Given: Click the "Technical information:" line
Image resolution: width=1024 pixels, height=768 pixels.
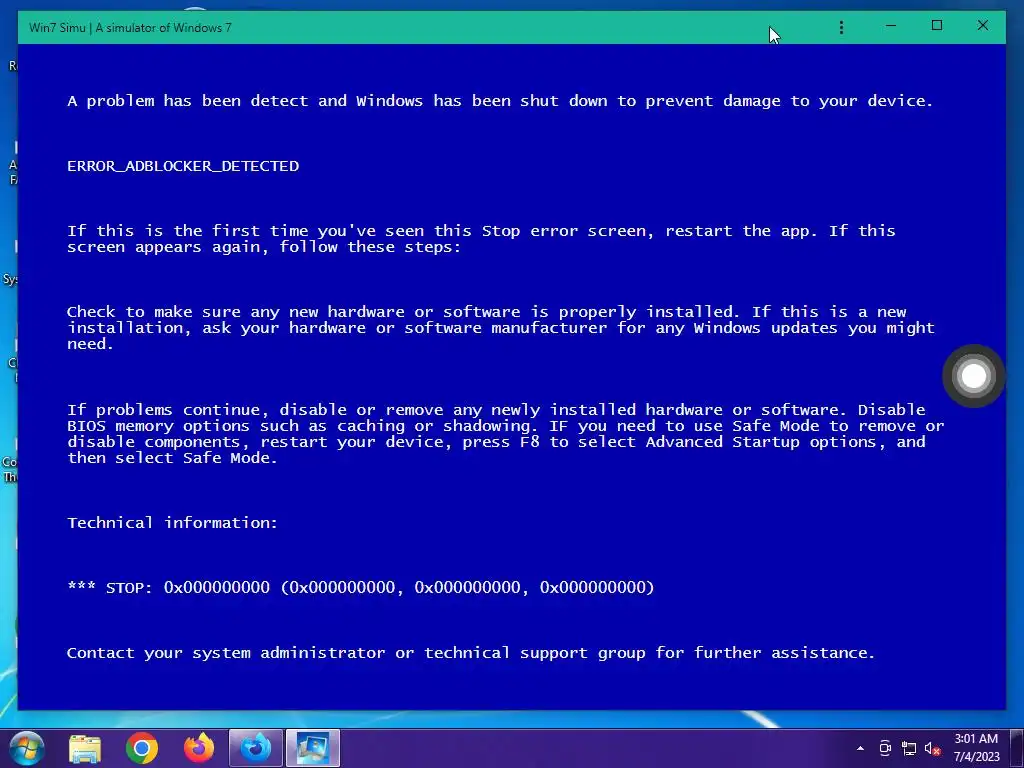Looking at the screenshot, I should coord(172,522).
